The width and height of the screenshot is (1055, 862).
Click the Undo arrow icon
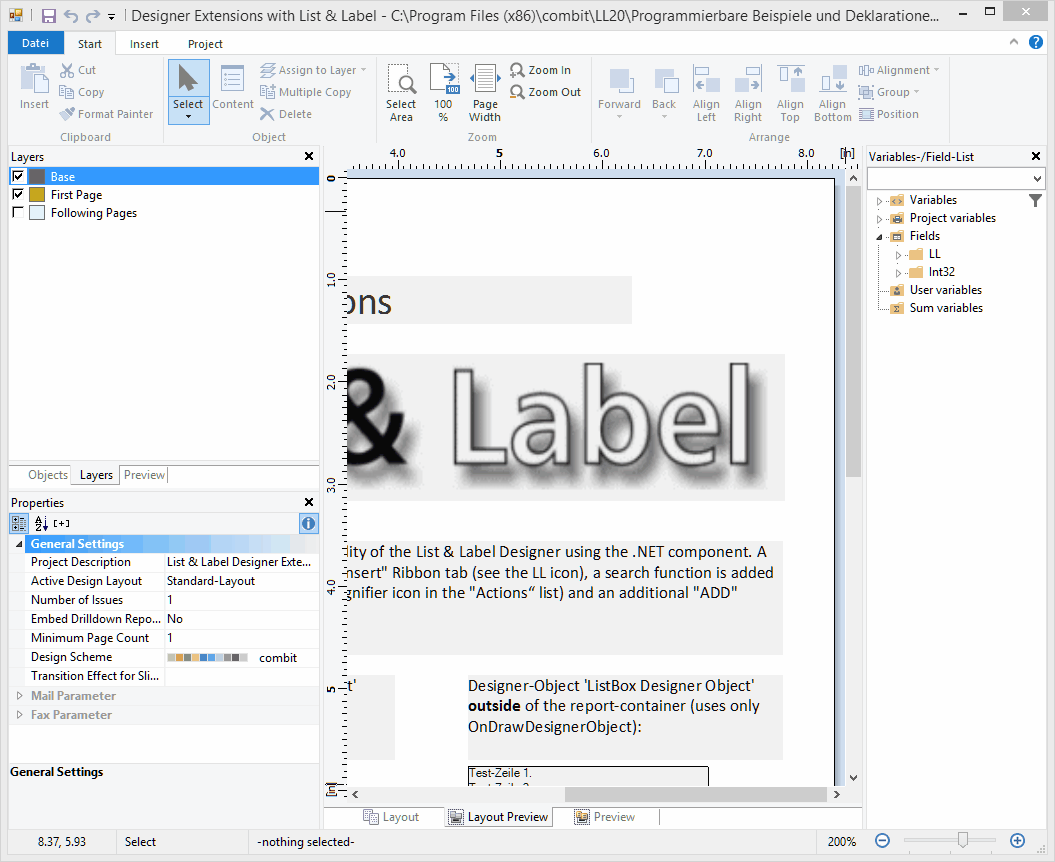pos(71,15)
